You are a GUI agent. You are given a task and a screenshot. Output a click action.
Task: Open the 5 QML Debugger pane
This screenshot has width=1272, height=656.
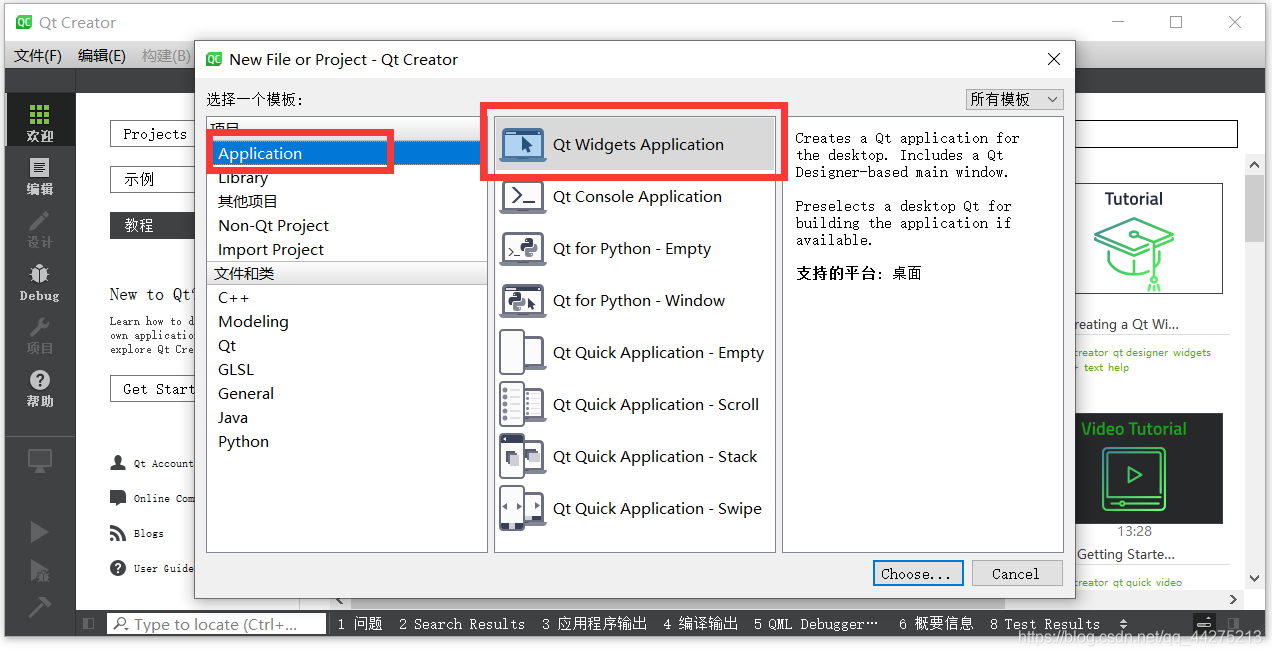pos(816,624)
